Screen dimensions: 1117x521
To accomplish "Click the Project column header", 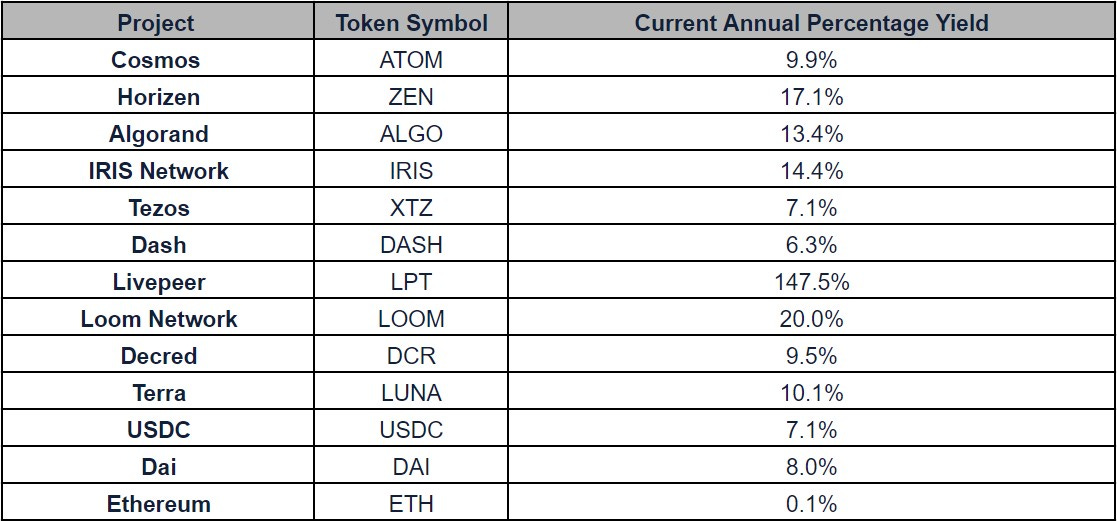I will pos(155,23).
